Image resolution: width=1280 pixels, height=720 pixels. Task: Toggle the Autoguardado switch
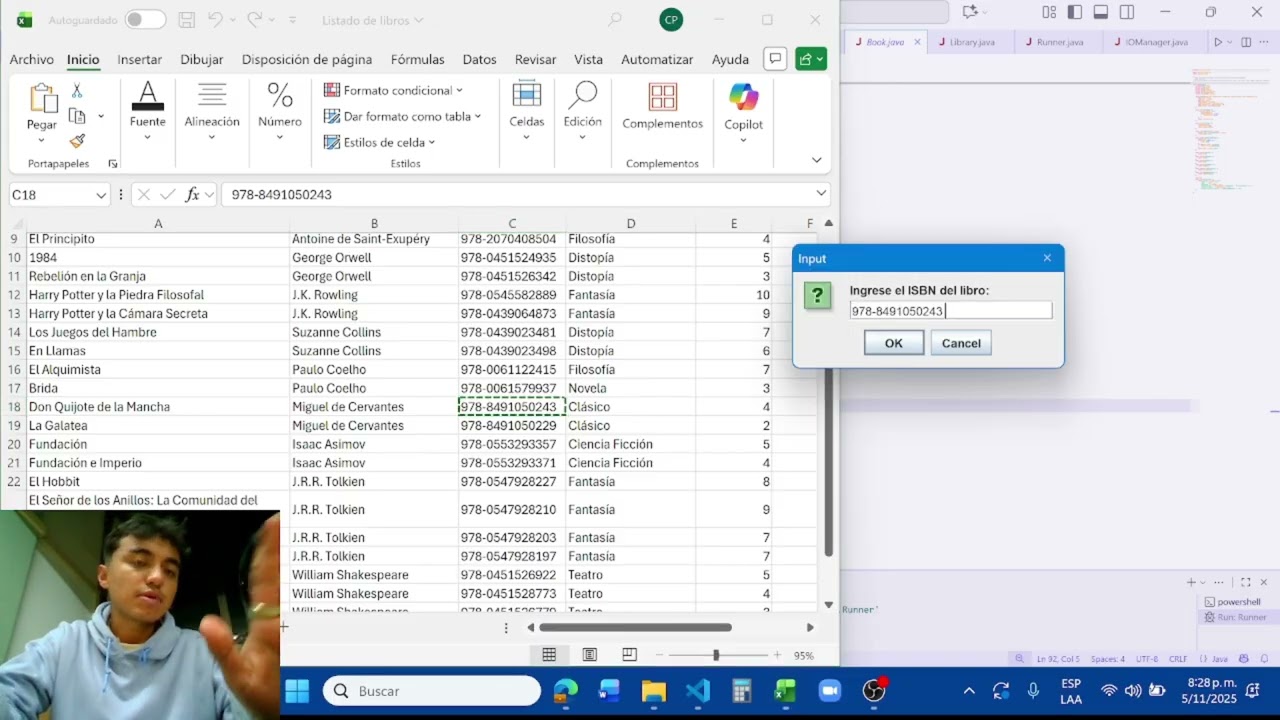tap(146, 20)
